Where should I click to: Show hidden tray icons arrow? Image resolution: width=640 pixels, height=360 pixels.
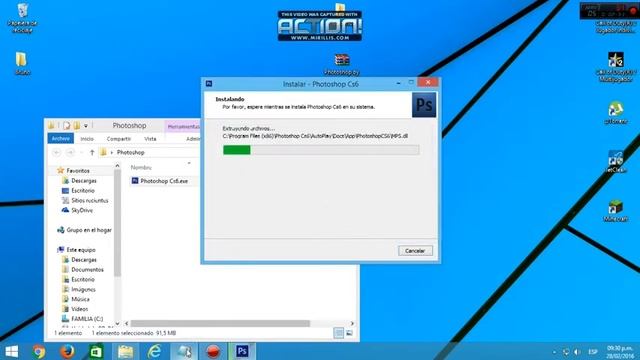pyautogui.click(x=554, y=352)
